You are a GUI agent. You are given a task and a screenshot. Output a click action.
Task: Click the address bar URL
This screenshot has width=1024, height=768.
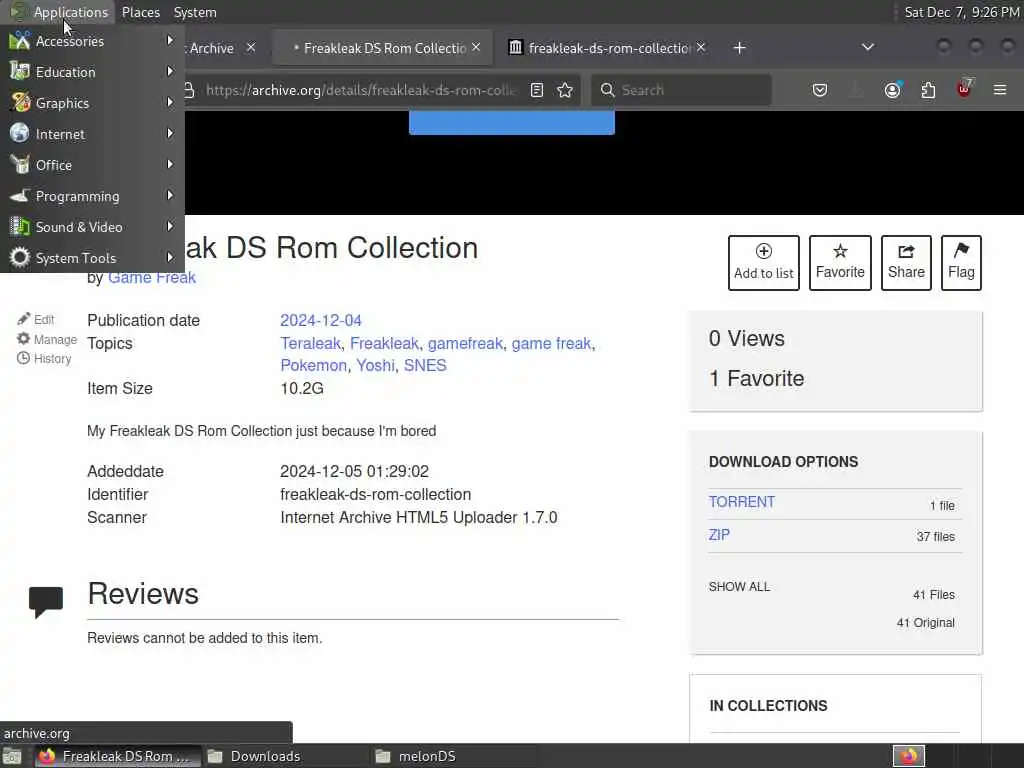click(x=360, y=90)
